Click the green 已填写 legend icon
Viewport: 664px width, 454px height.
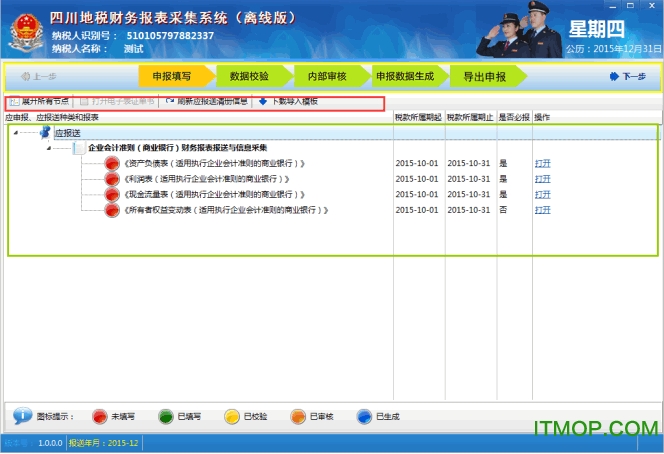[x=166, y=416]
